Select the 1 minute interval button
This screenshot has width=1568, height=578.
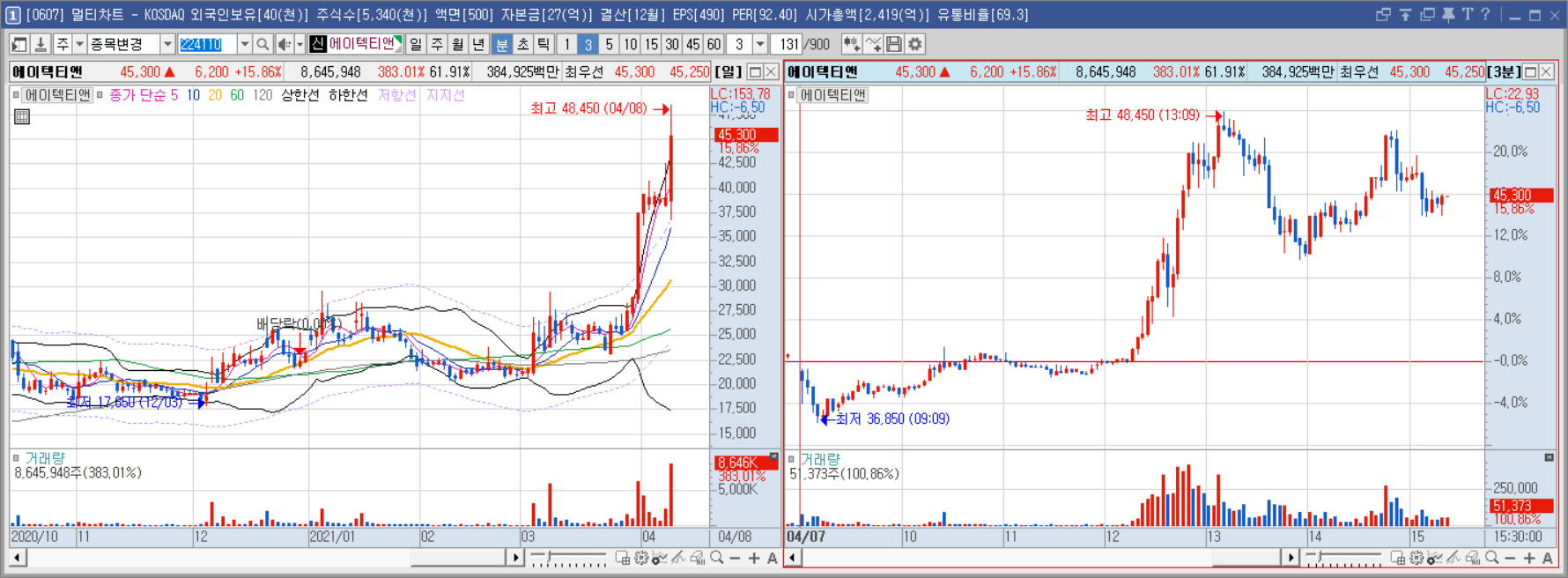click(x=566, y=44)
